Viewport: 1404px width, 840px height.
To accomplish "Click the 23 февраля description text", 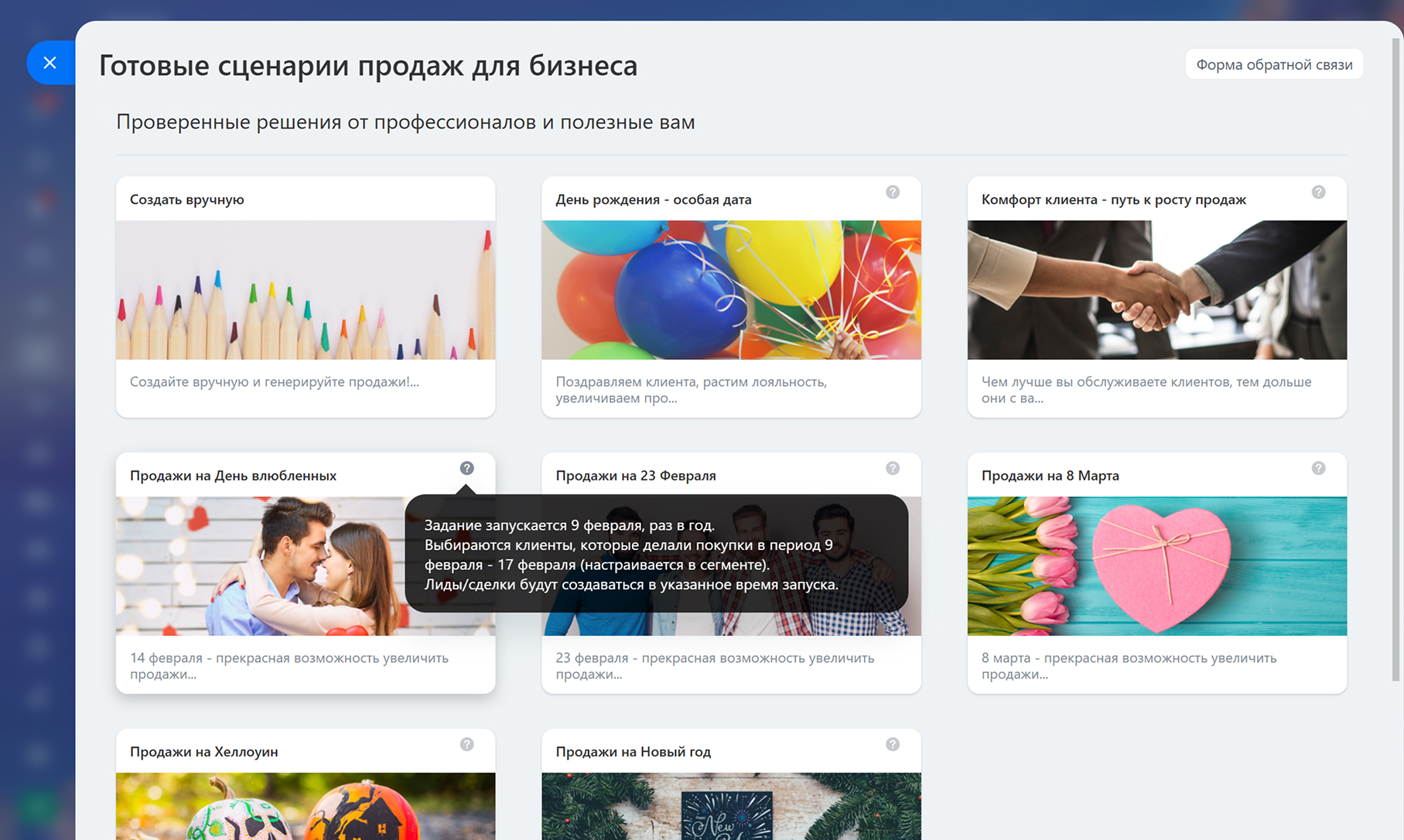I will pos(715,666).
